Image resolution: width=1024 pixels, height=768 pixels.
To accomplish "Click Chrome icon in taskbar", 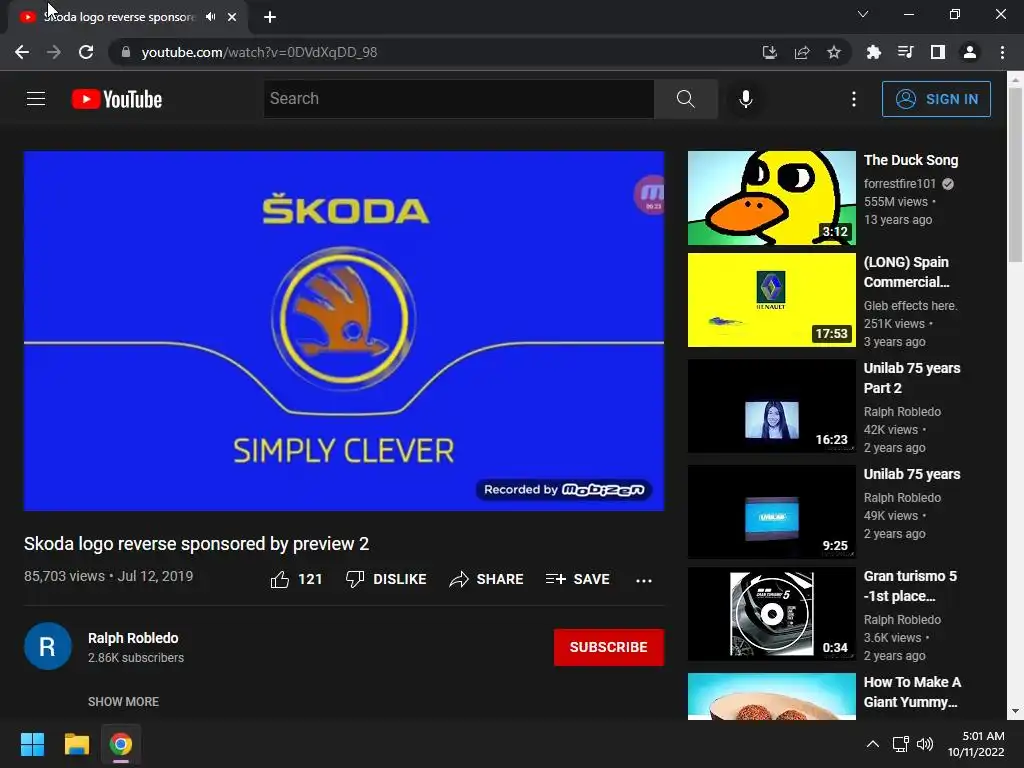I will pyautogui.click(x=121, y=744).
